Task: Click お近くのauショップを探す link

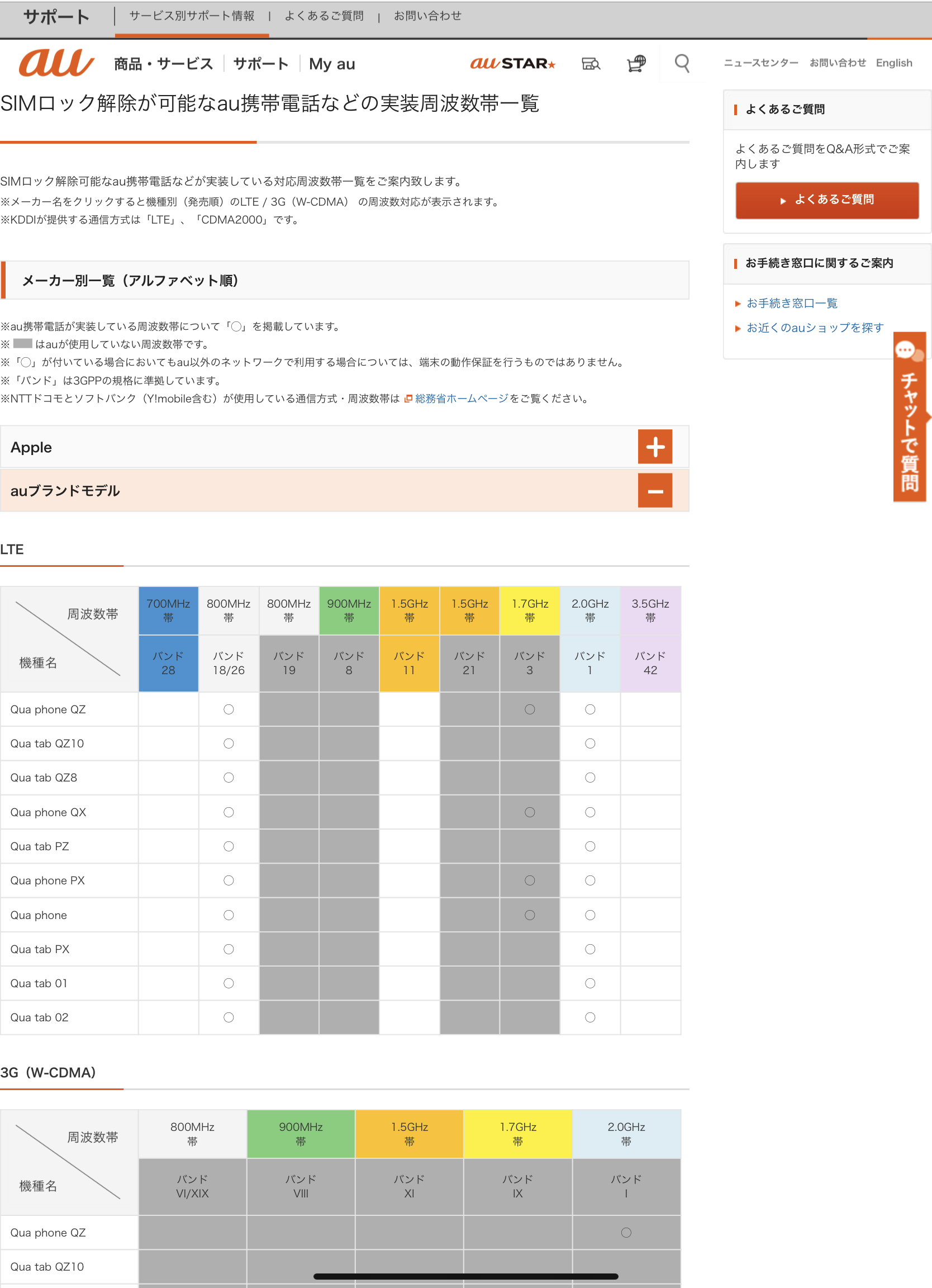Action: pyautogui.click(x=815, y=328)
